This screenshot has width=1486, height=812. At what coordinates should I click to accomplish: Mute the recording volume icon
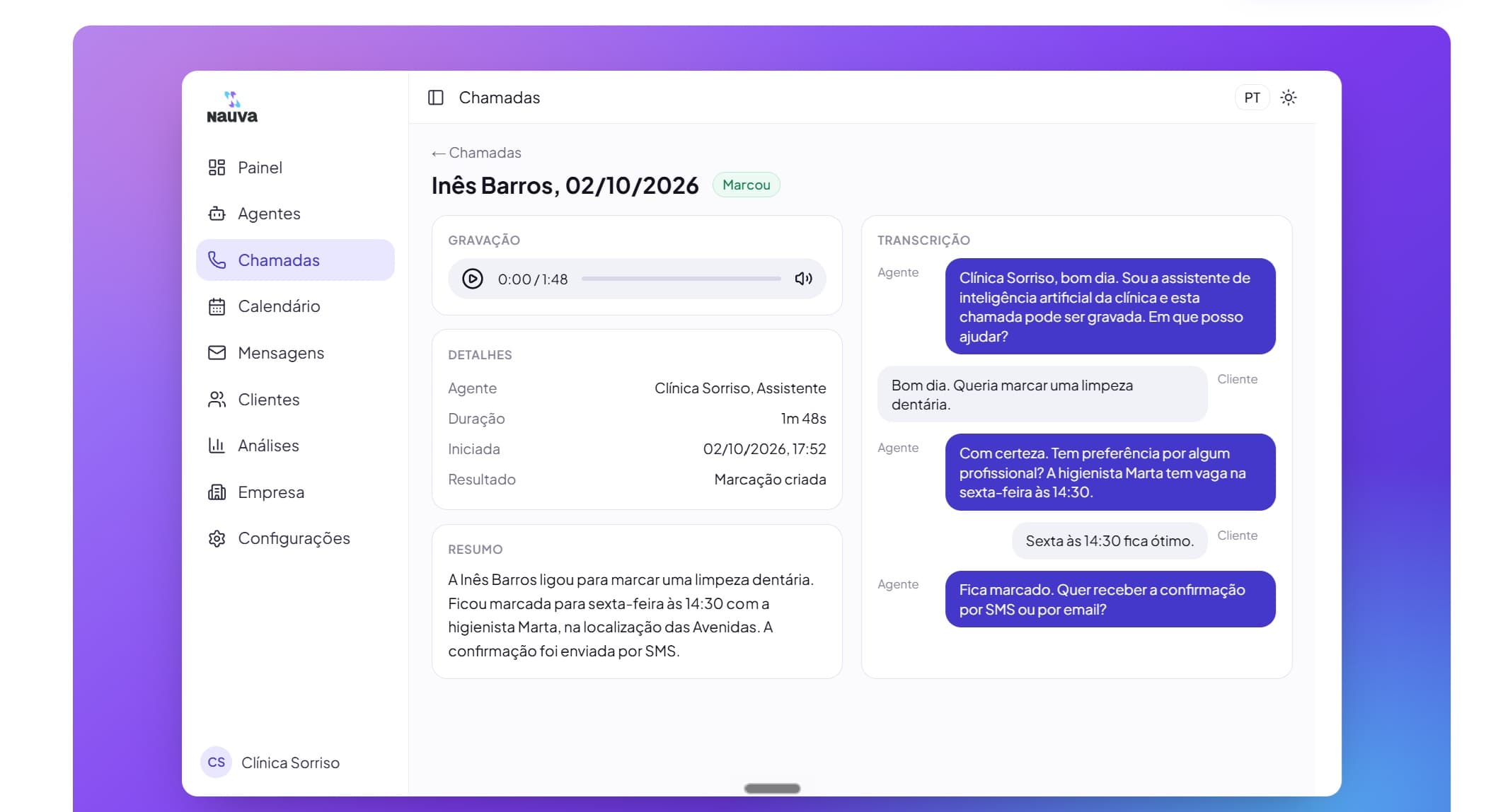[x=803, y=279]
